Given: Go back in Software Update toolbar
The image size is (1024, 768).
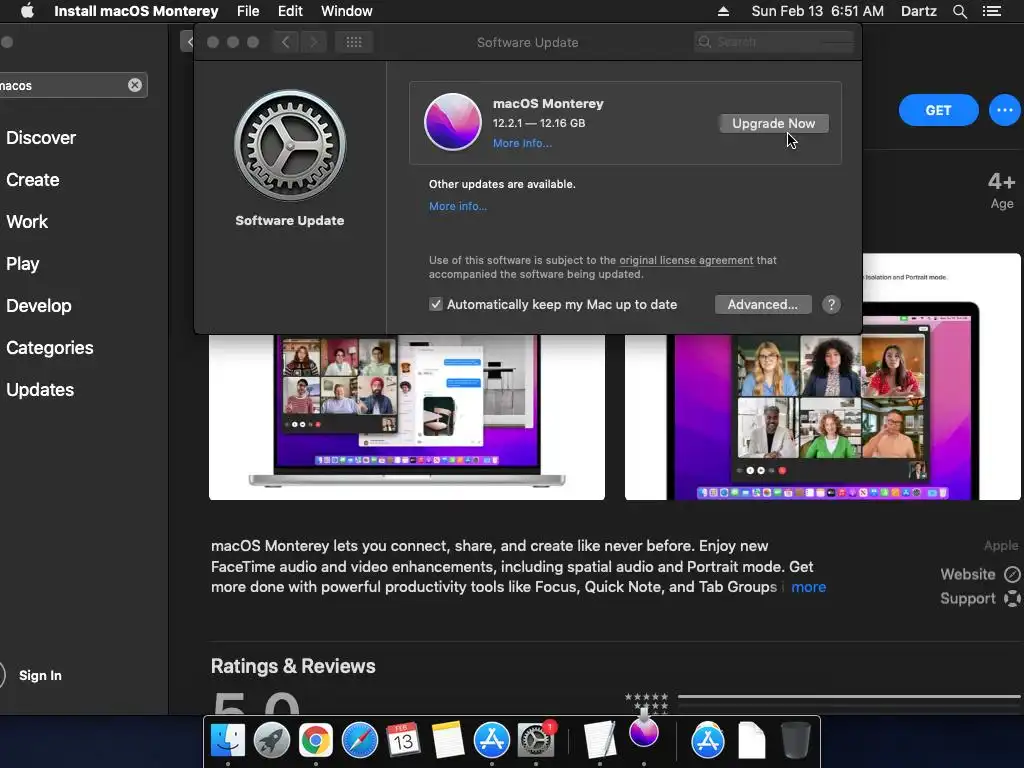Looking at the screenshot, I should coord(285,42).
